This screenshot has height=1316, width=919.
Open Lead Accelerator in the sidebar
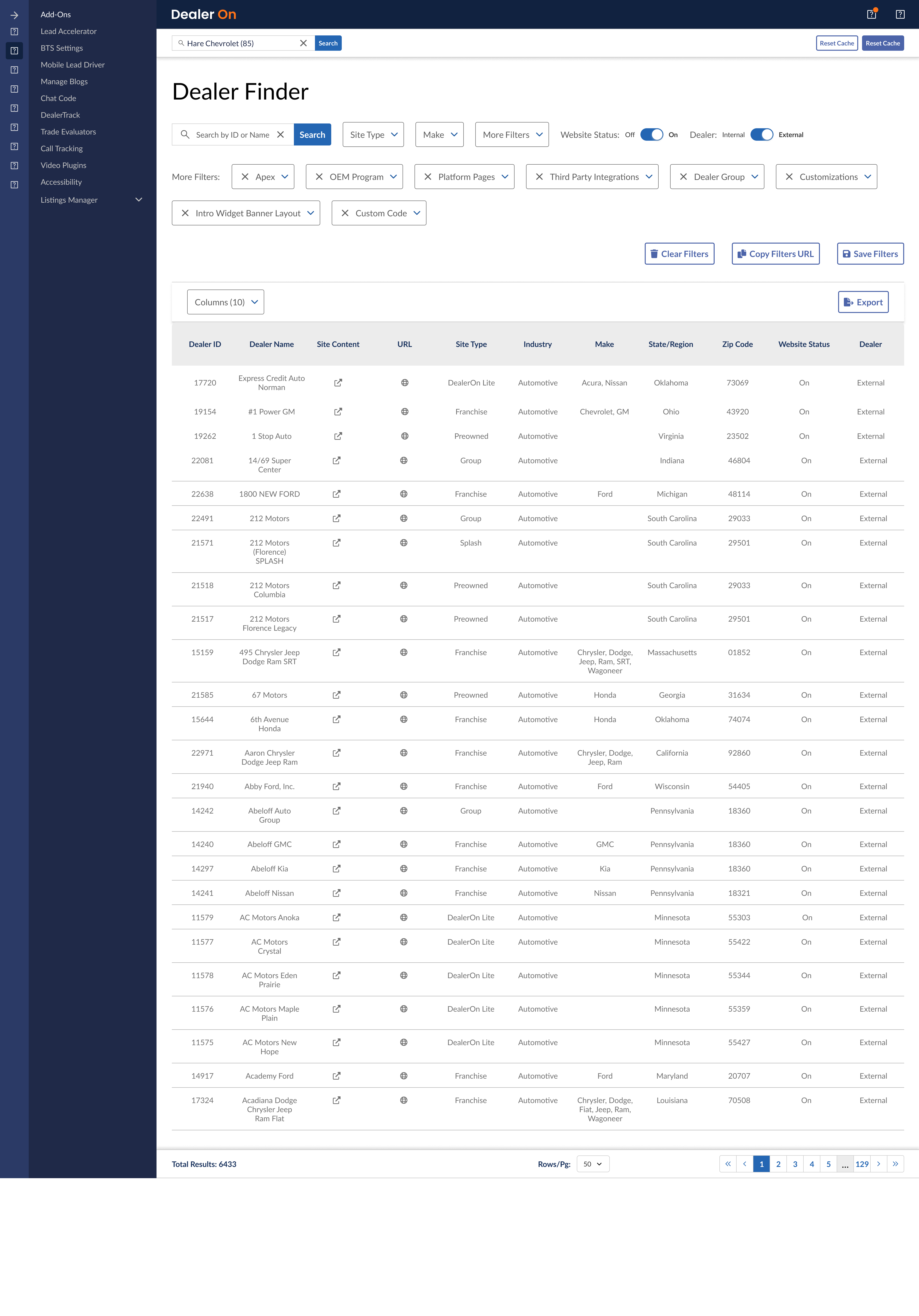tap(68, 32)
